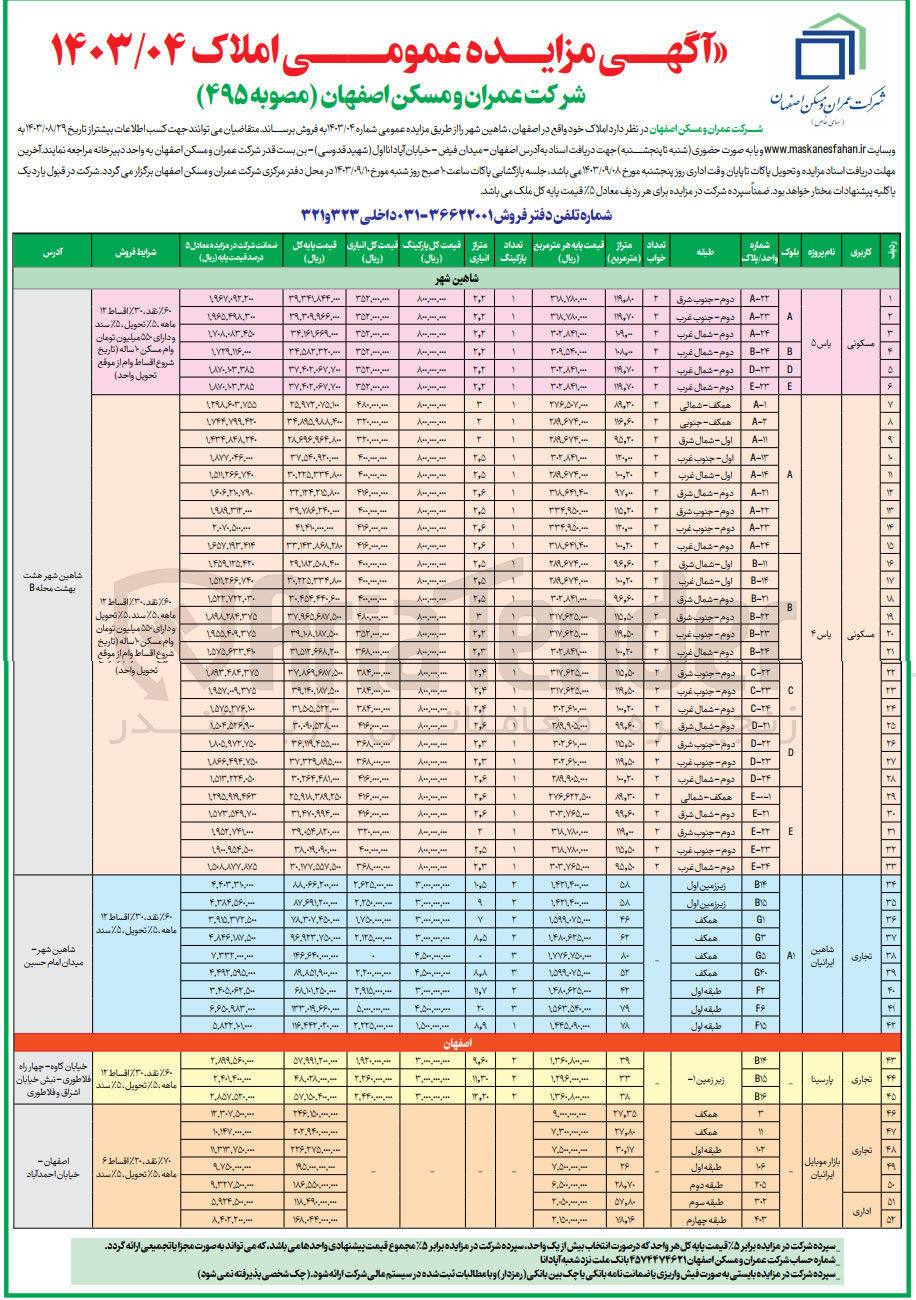The height and width of the screenshot is (1300, 916).
Task: Click the «آدرس» column header
Action: coord(52,249)
